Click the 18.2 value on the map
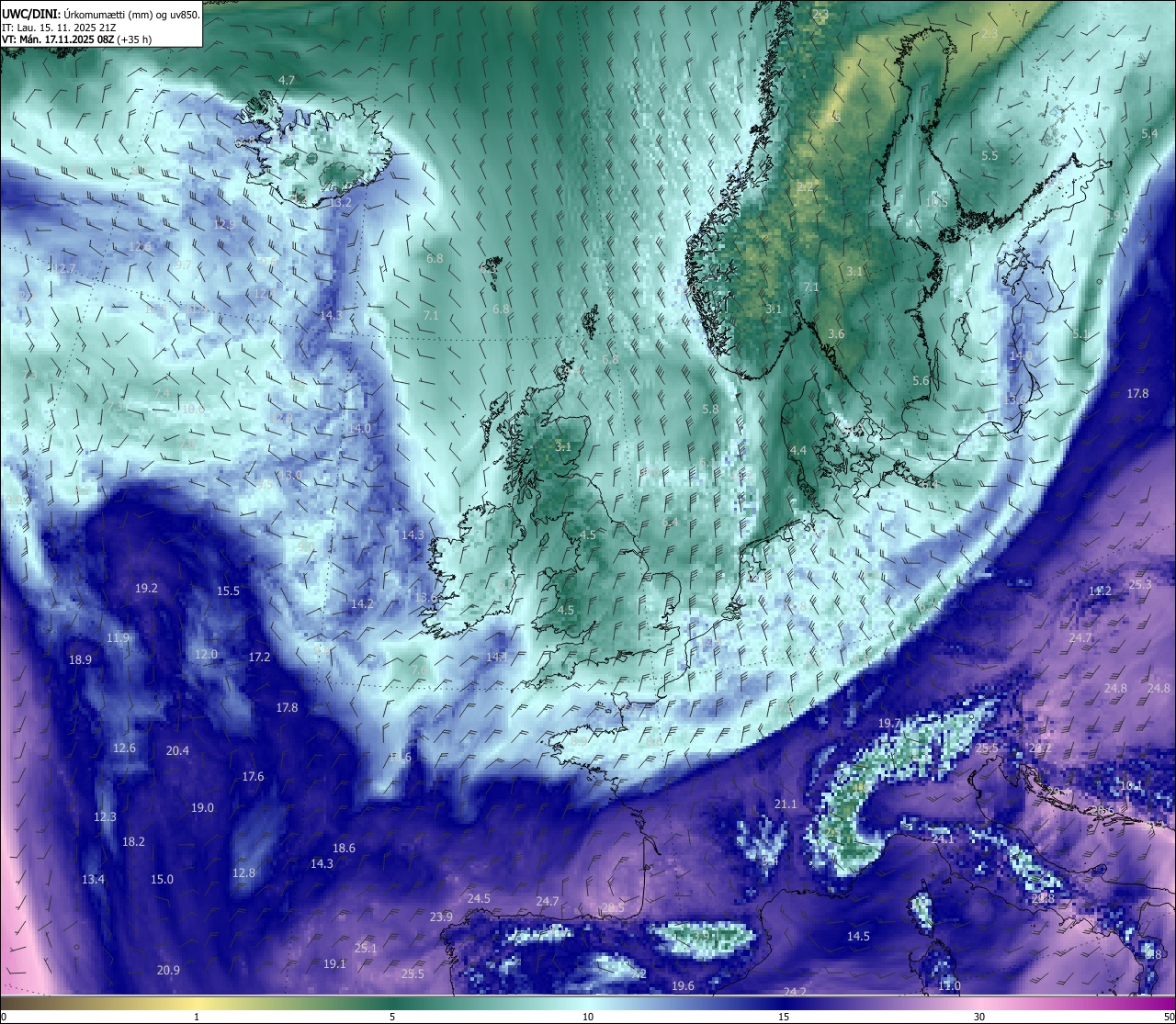Screen dimensions: 1176x1024 133,842
